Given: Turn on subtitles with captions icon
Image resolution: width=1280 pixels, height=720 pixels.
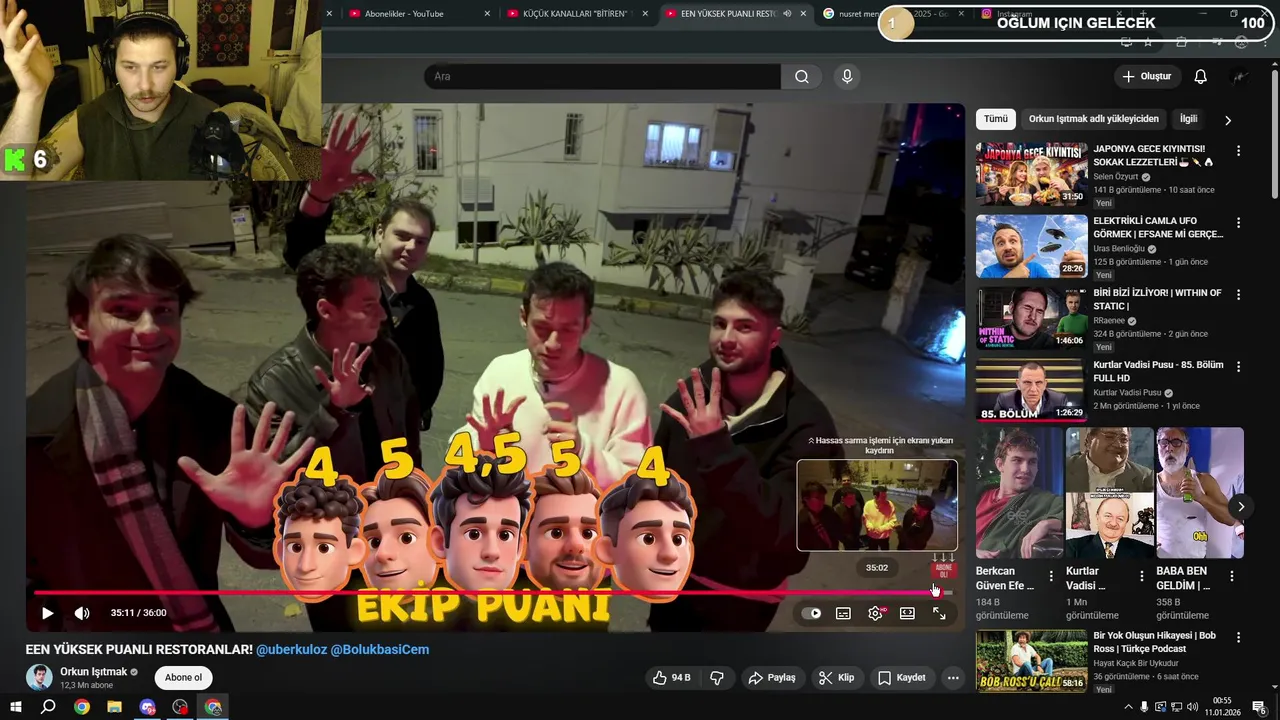Looking at the screenshot, I should point(843,614).
